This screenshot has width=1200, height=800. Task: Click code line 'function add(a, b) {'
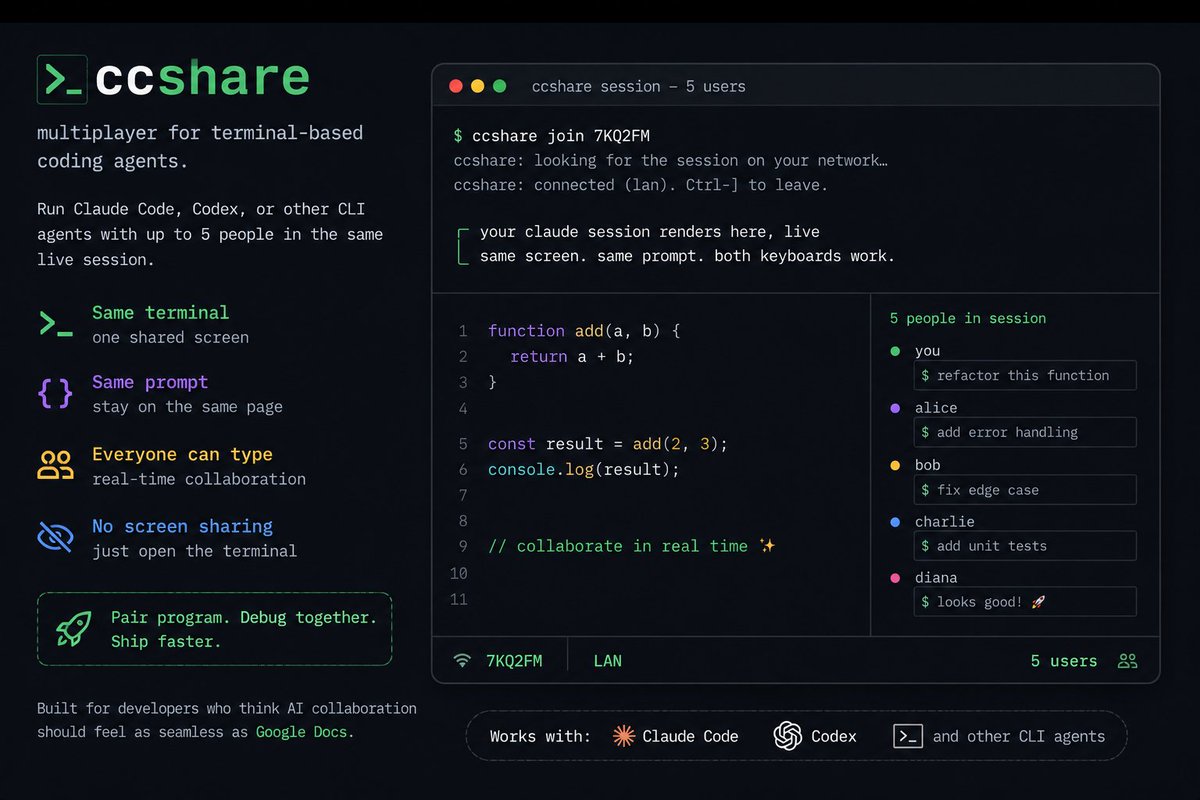pyautogui.click(x=584, y=330)
